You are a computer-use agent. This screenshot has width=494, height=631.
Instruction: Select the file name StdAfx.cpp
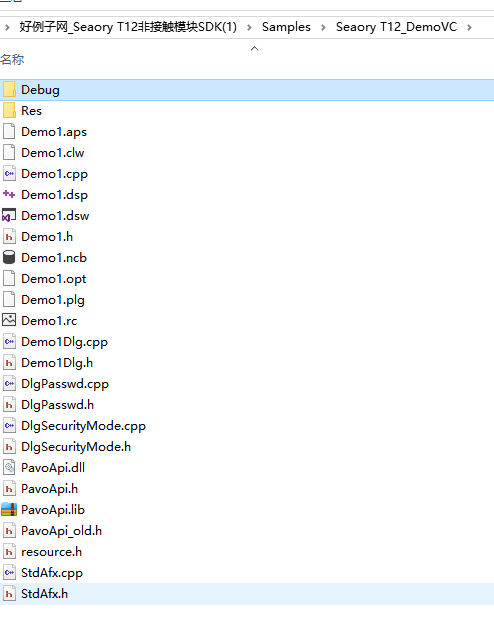tap(52, 573)
